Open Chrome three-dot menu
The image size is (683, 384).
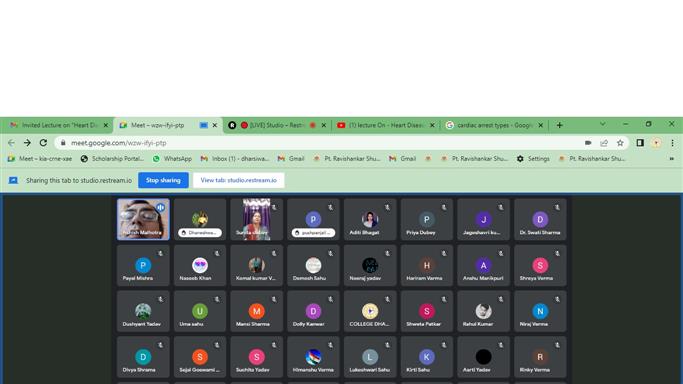point(672,143)
